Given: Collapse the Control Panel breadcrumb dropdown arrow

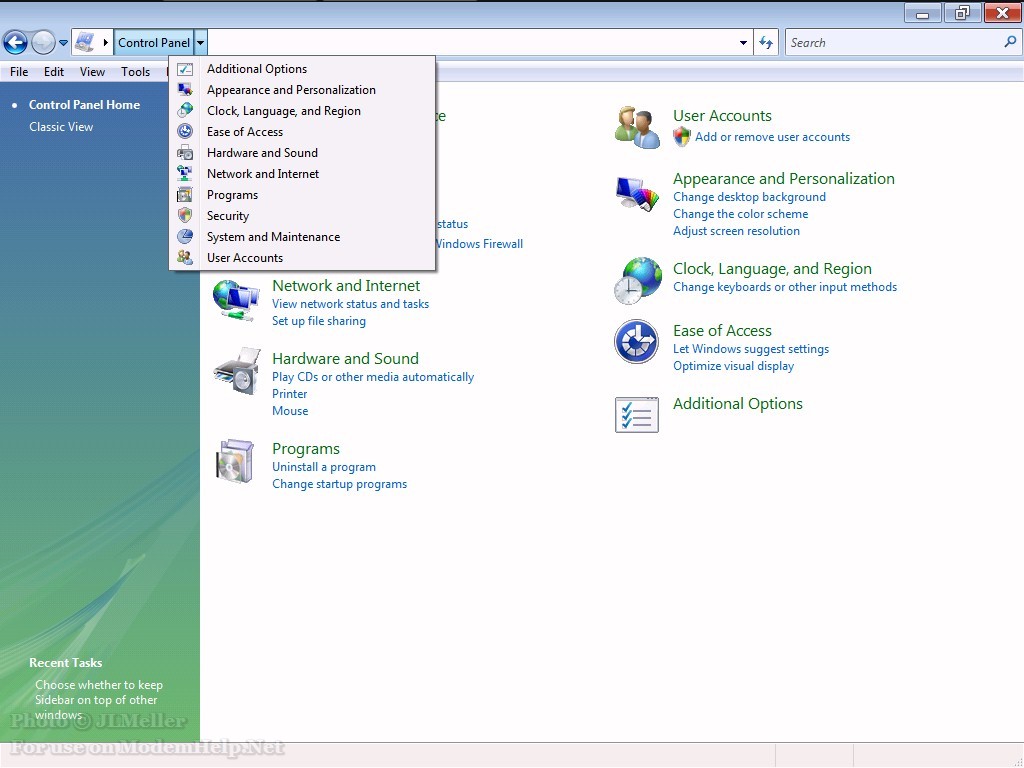Looking at the screenshot, I should tap(201, 43).
